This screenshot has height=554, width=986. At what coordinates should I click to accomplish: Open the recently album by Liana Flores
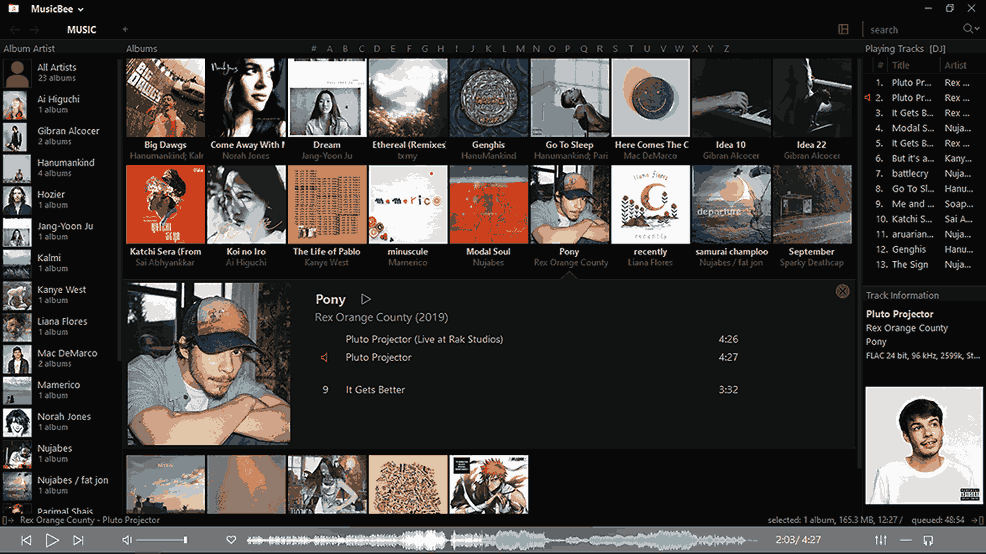(651, 204)
